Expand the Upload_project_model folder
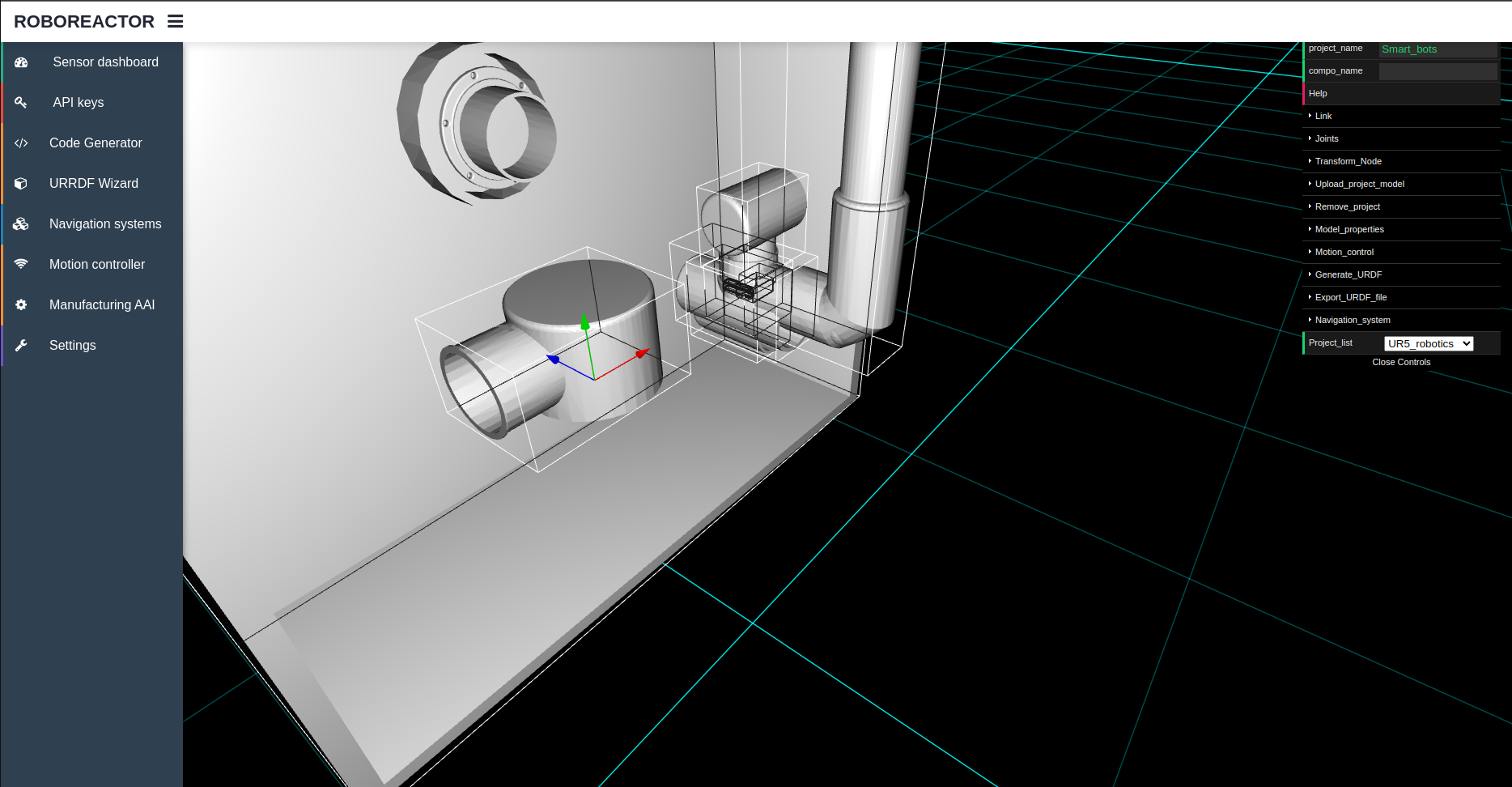Image resolution: width=1512 pixels, height=787 pixels. click(1401, 185)
